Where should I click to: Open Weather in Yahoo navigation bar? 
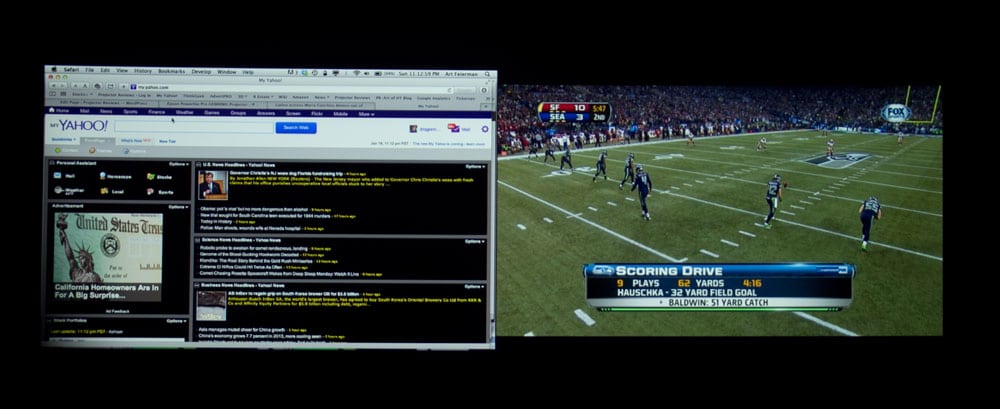[184, 112]
